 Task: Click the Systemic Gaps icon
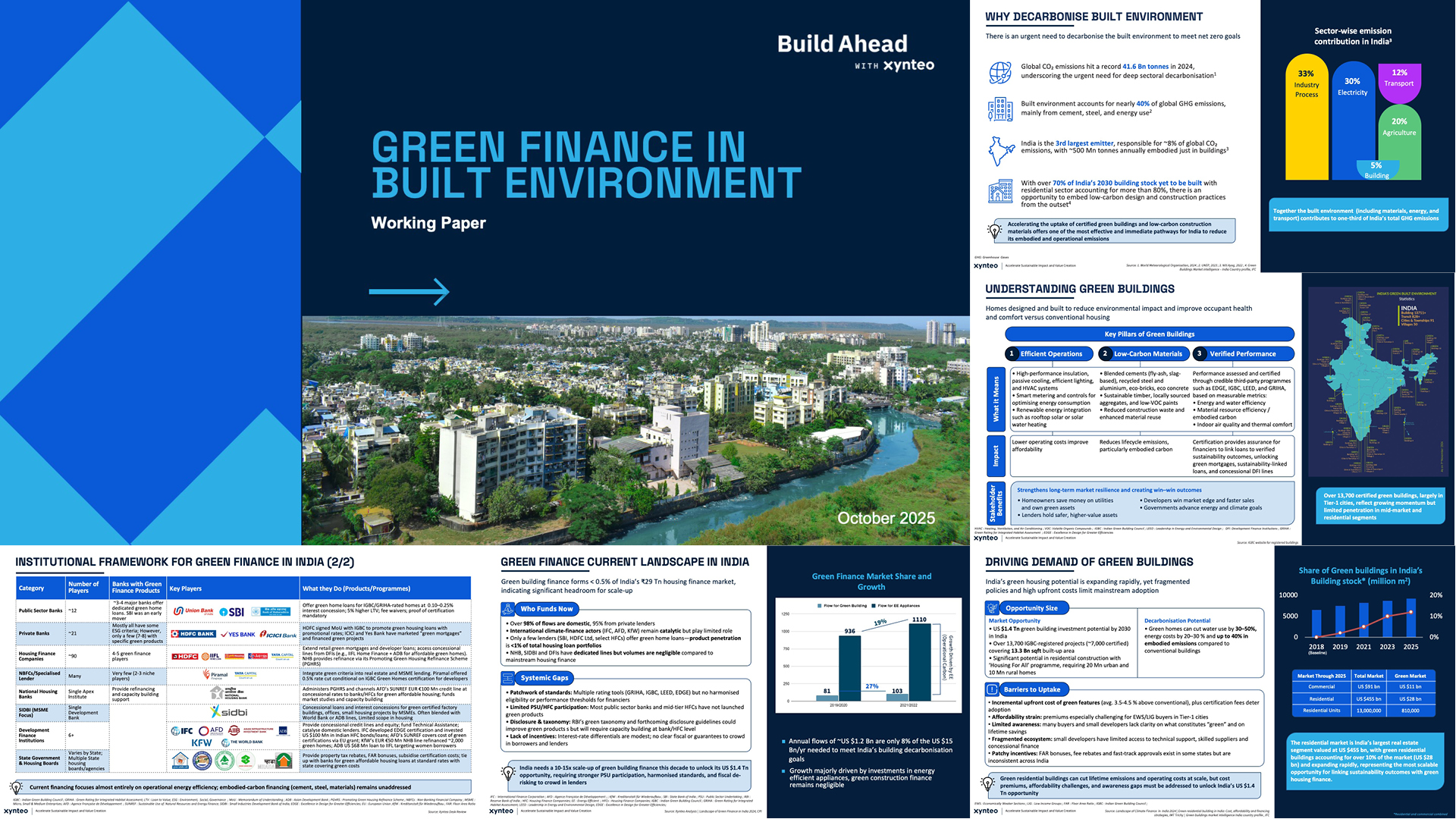tap(507, 678)
